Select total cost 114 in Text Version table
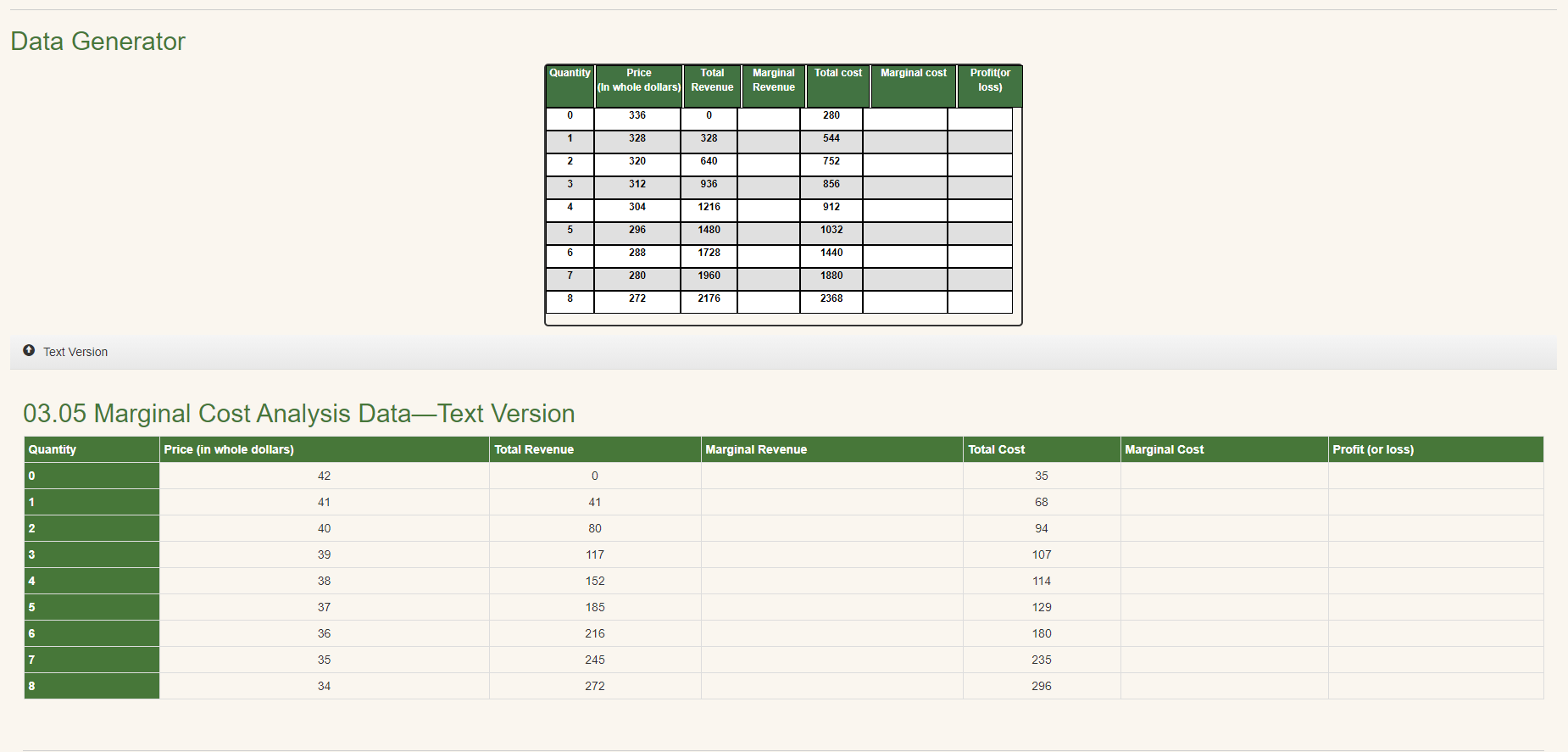Viewport: 1568px width, 752px height. pyautogui.click(x=1042, y=581)
